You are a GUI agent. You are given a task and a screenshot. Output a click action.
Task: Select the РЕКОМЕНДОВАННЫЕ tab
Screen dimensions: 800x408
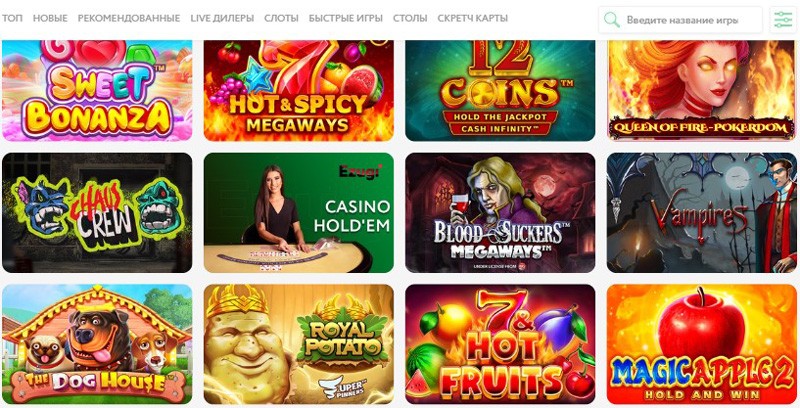pos(129,18)
